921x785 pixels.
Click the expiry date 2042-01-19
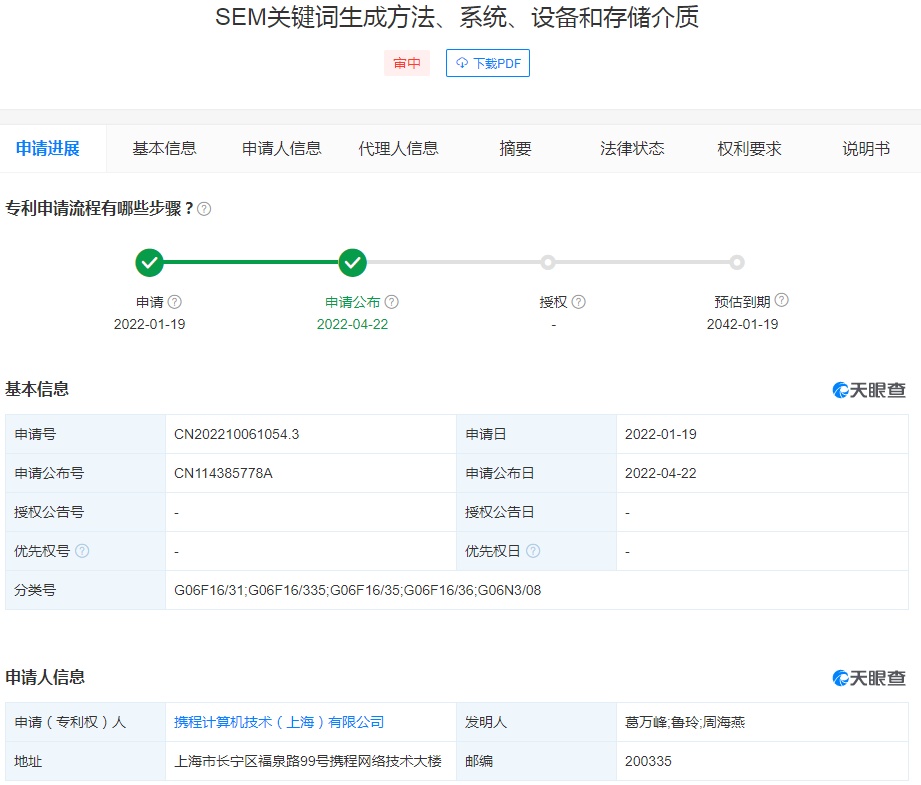tap(742, 324)
